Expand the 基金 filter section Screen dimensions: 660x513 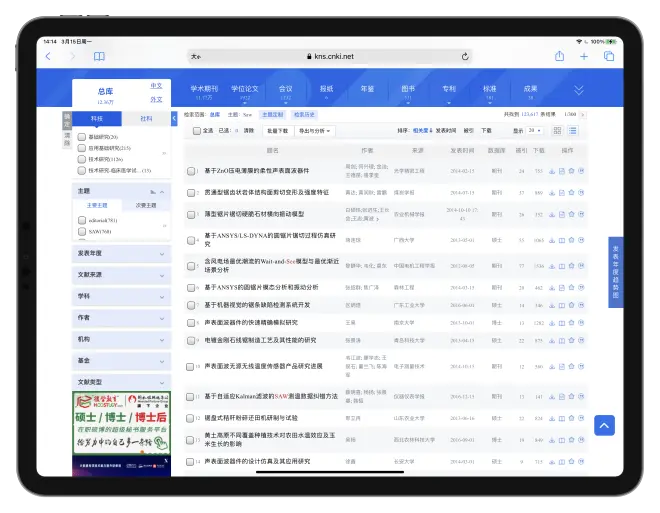point(122,361)
